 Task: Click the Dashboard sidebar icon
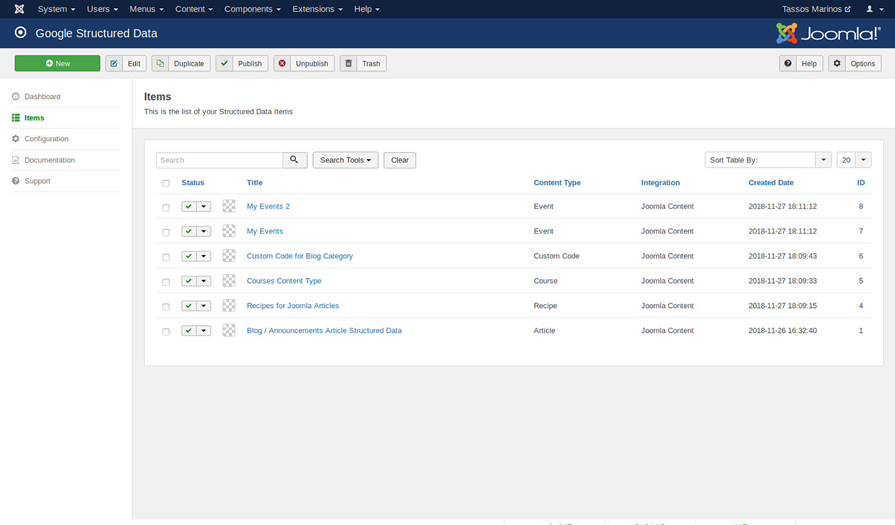[x=15, y=96]
